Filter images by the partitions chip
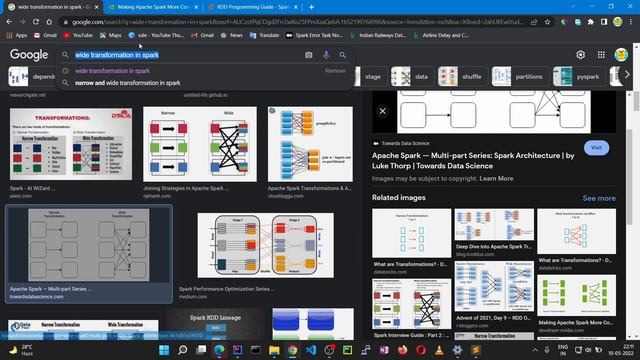This screenshot has width=640, height=360. [x=519, y=76]
